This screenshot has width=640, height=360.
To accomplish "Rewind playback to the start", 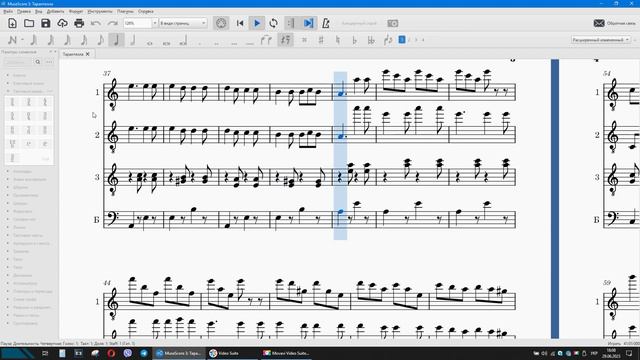I will (x=240, y=23).
